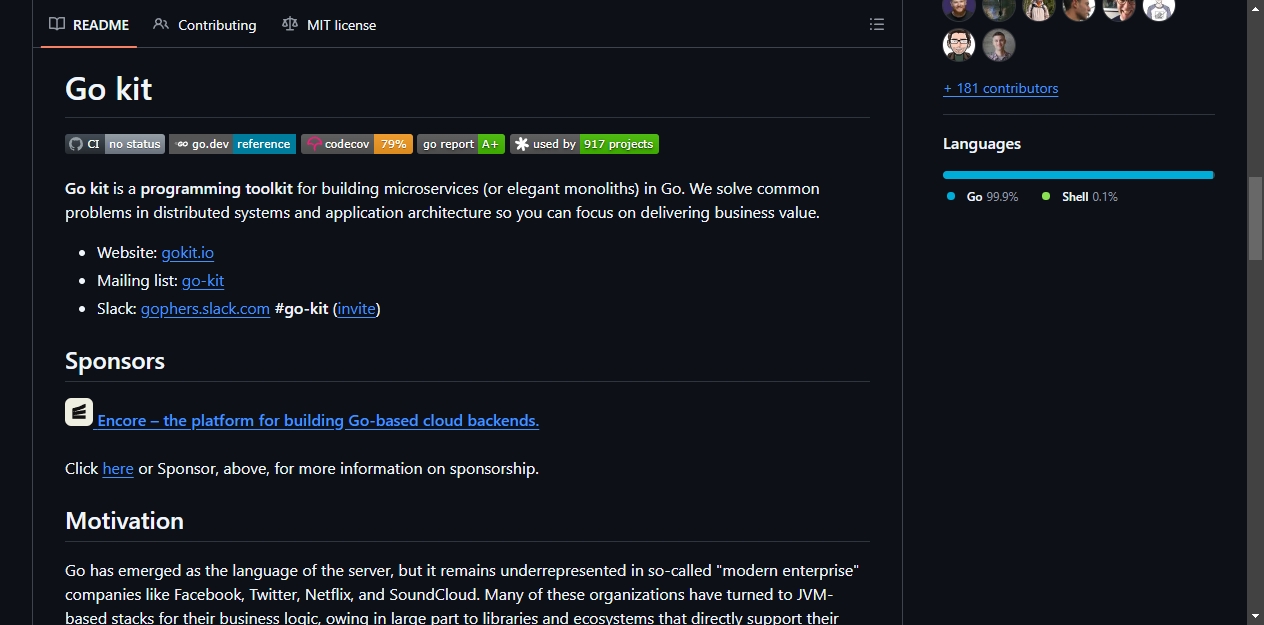
Task: Click the Encore sponsor logo icon
Action: [x=79, y=412]
